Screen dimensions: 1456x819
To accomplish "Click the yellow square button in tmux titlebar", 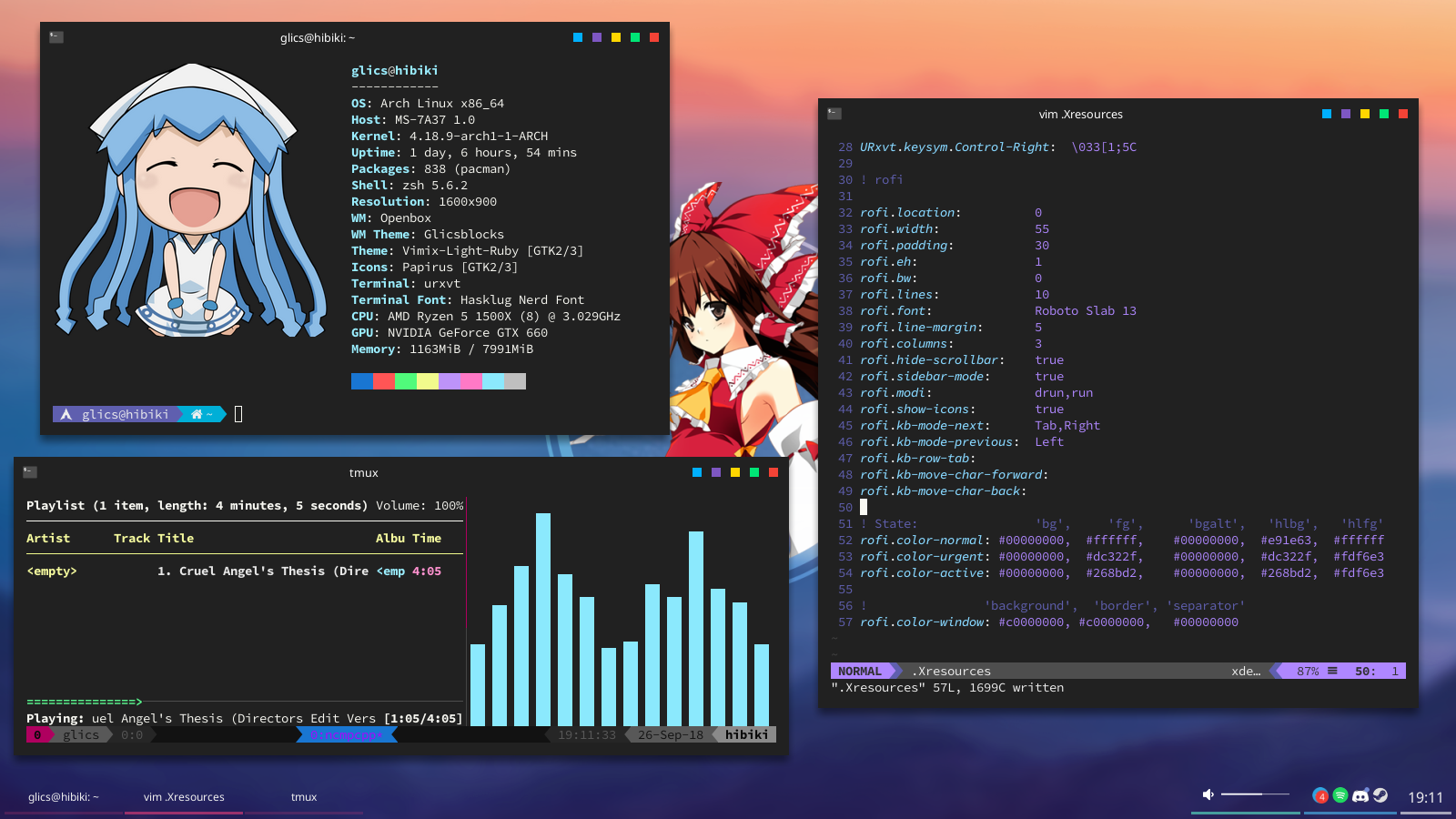I will [735, 472].
